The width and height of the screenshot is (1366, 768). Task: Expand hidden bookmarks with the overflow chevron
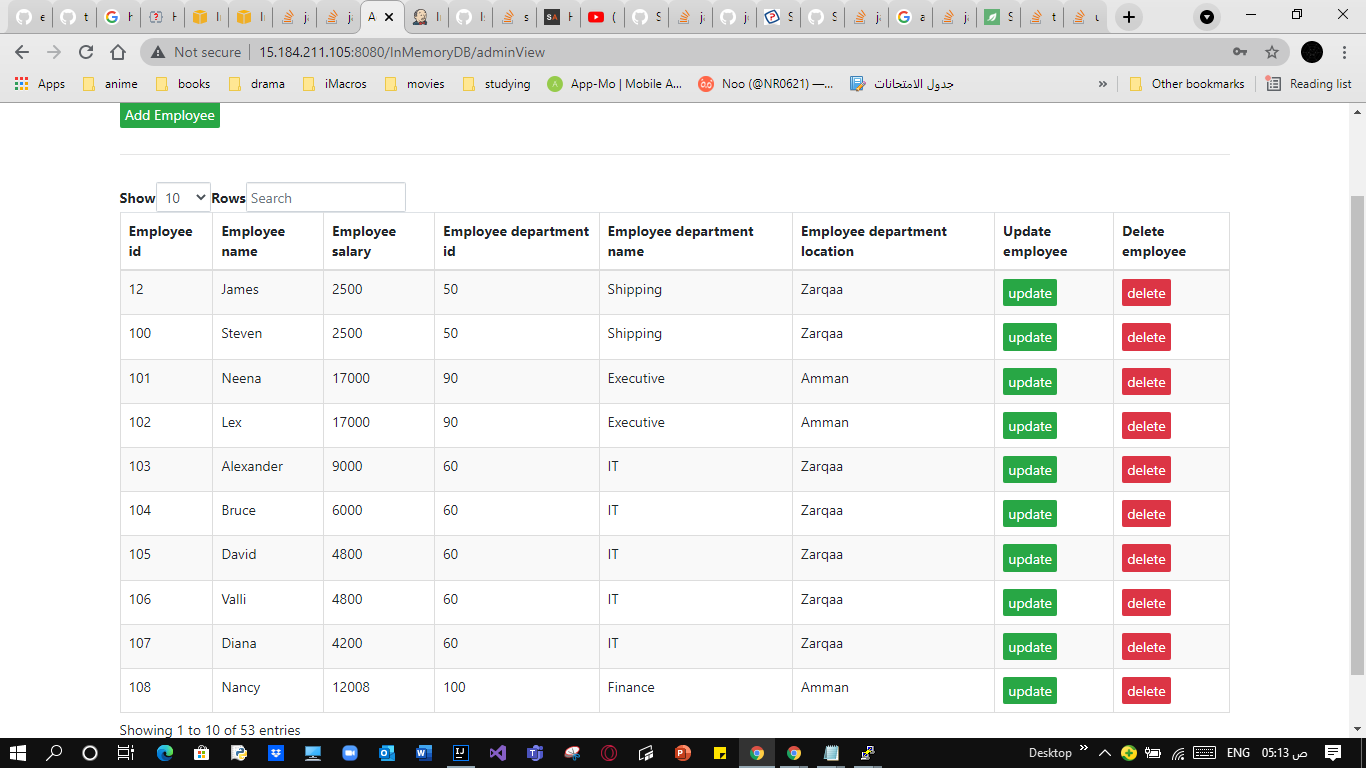(x=1103, y=84)
